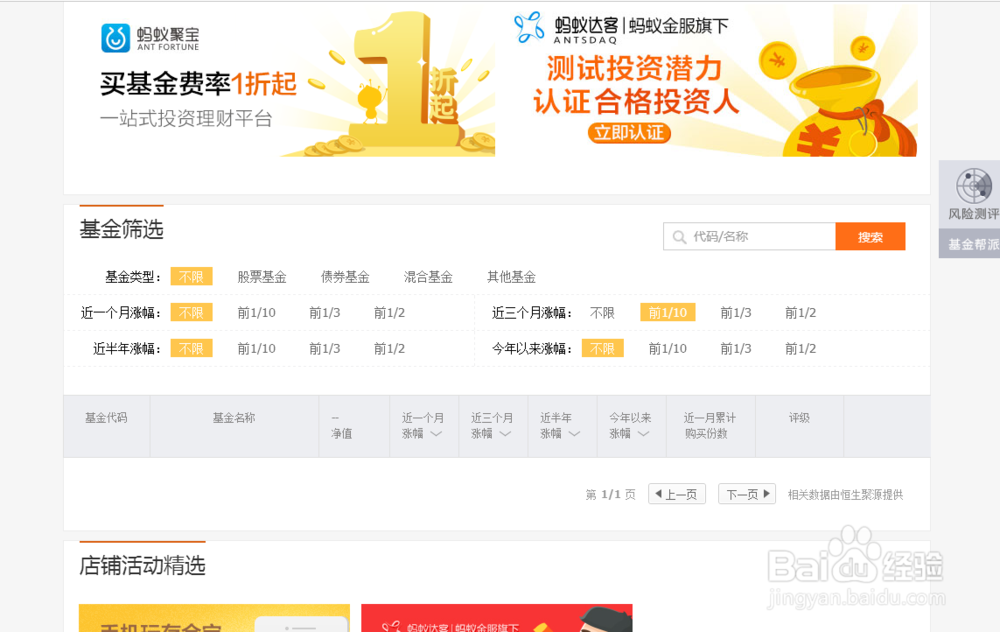Click the 基金筛选 section heading

coord(122,230)
